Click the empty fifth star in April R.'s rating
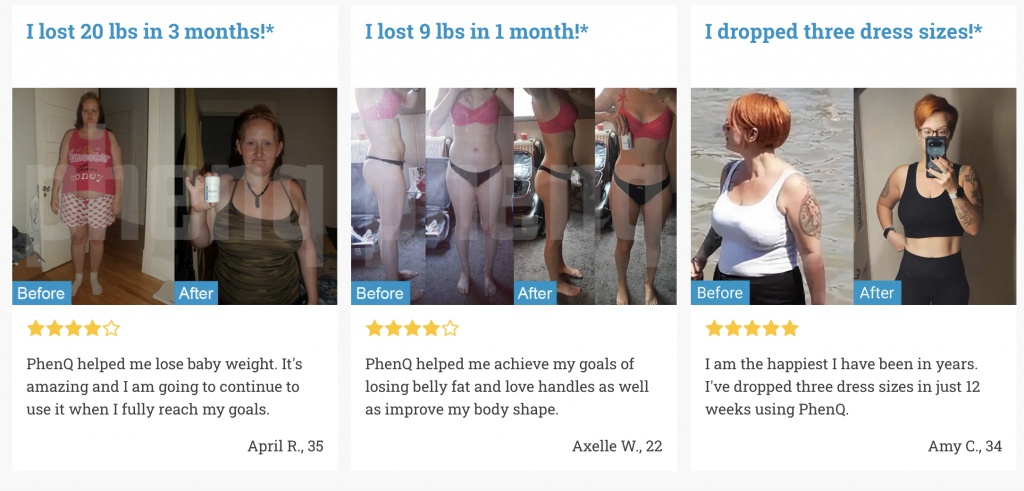1024x491 pixels. 111,328
